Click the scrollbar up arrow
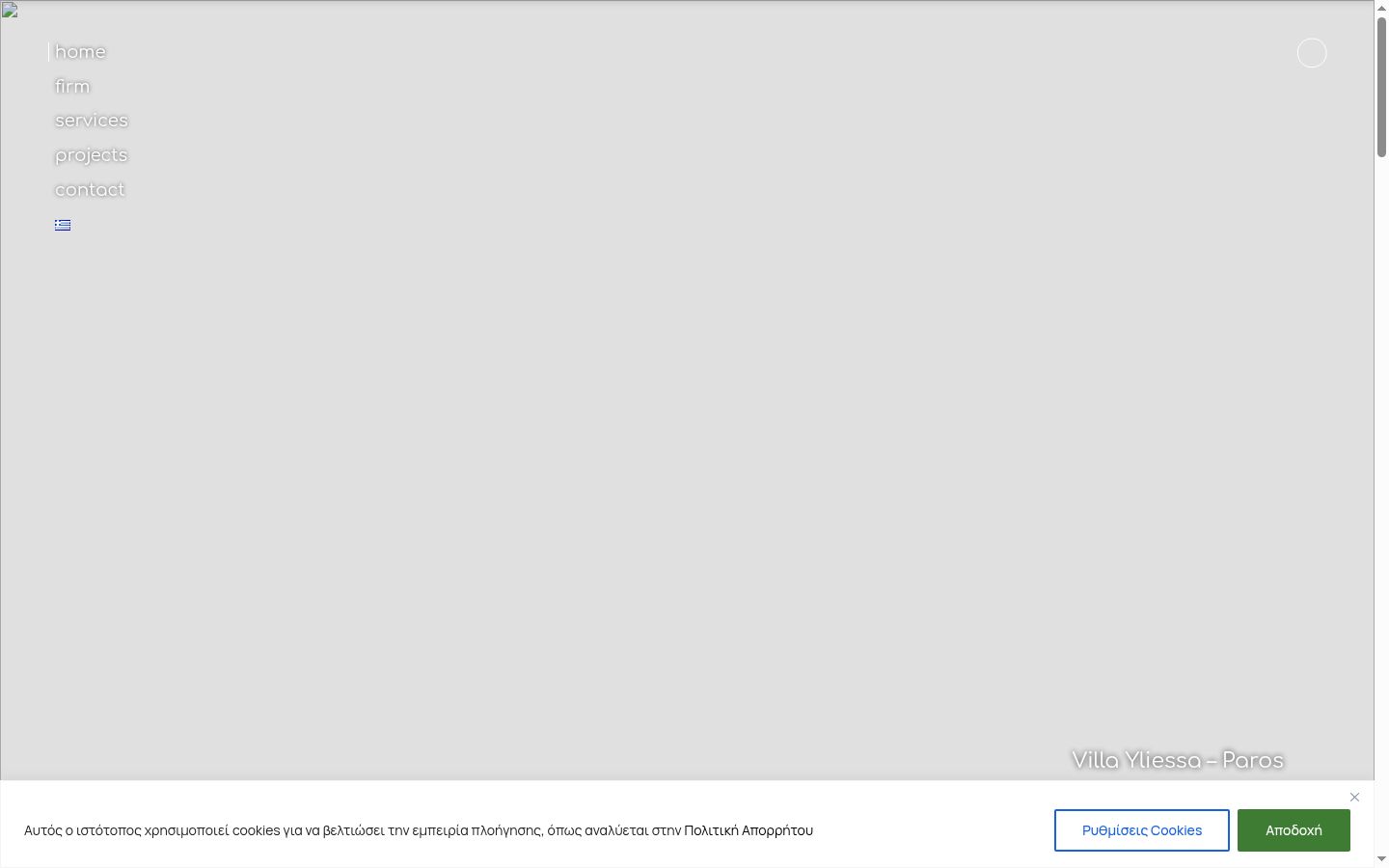 click(x=1381, y=8)
